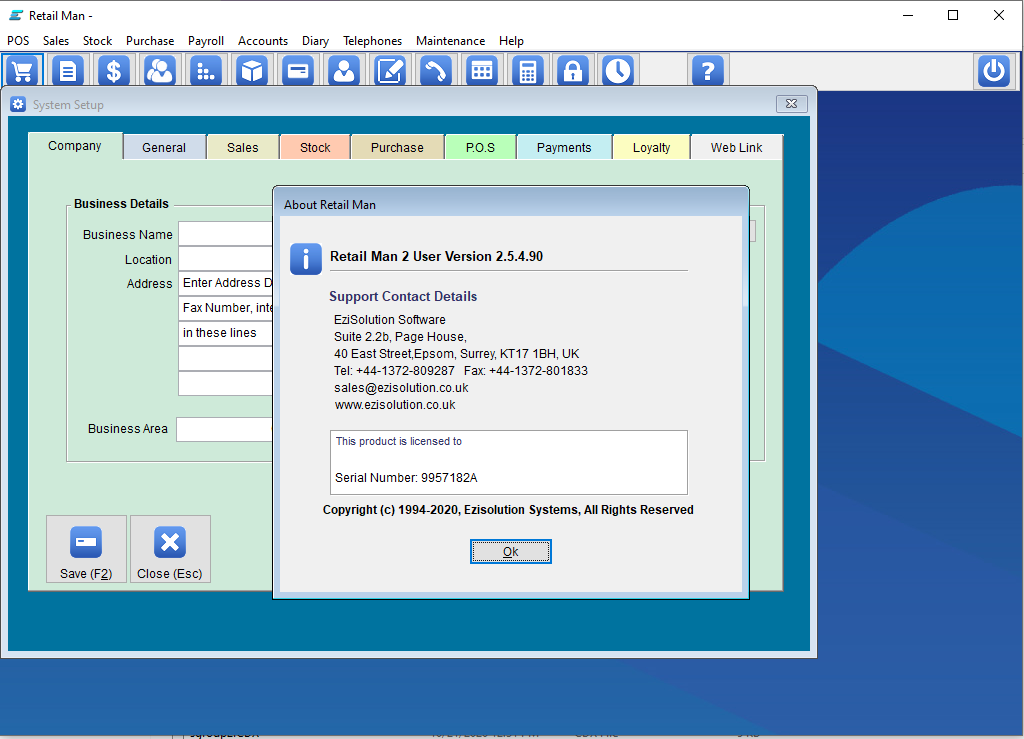Click the 'Suite 2.2b, Page House,' line
Screen dimensions: 1024x739
point(400,337)
